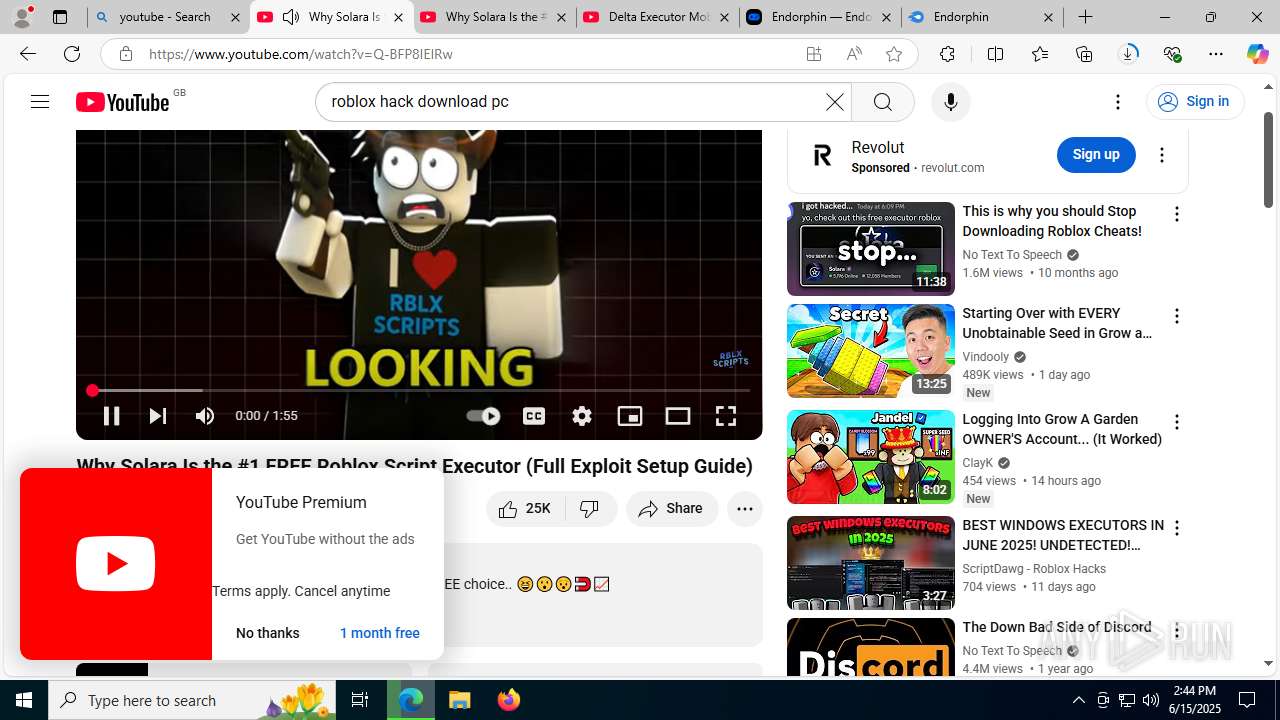The image size is (1280, 720).
Task: Skip to the next video
Action: [x=158, y=416]
